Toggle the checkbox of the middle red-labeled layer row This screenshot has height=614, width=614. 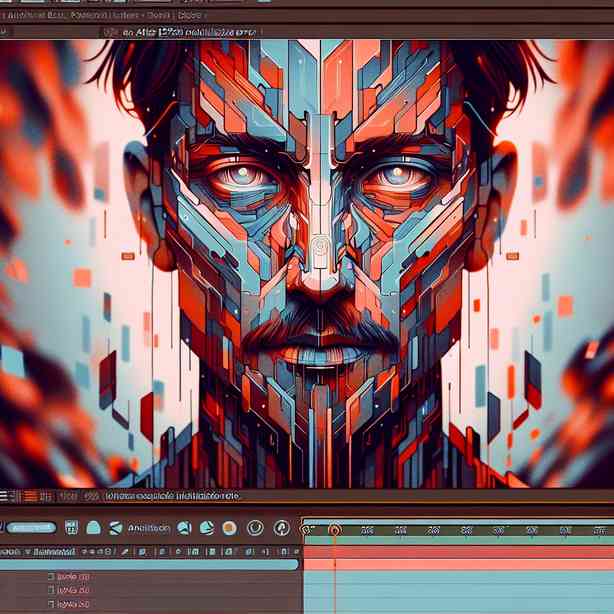click(x=51, y=590)
